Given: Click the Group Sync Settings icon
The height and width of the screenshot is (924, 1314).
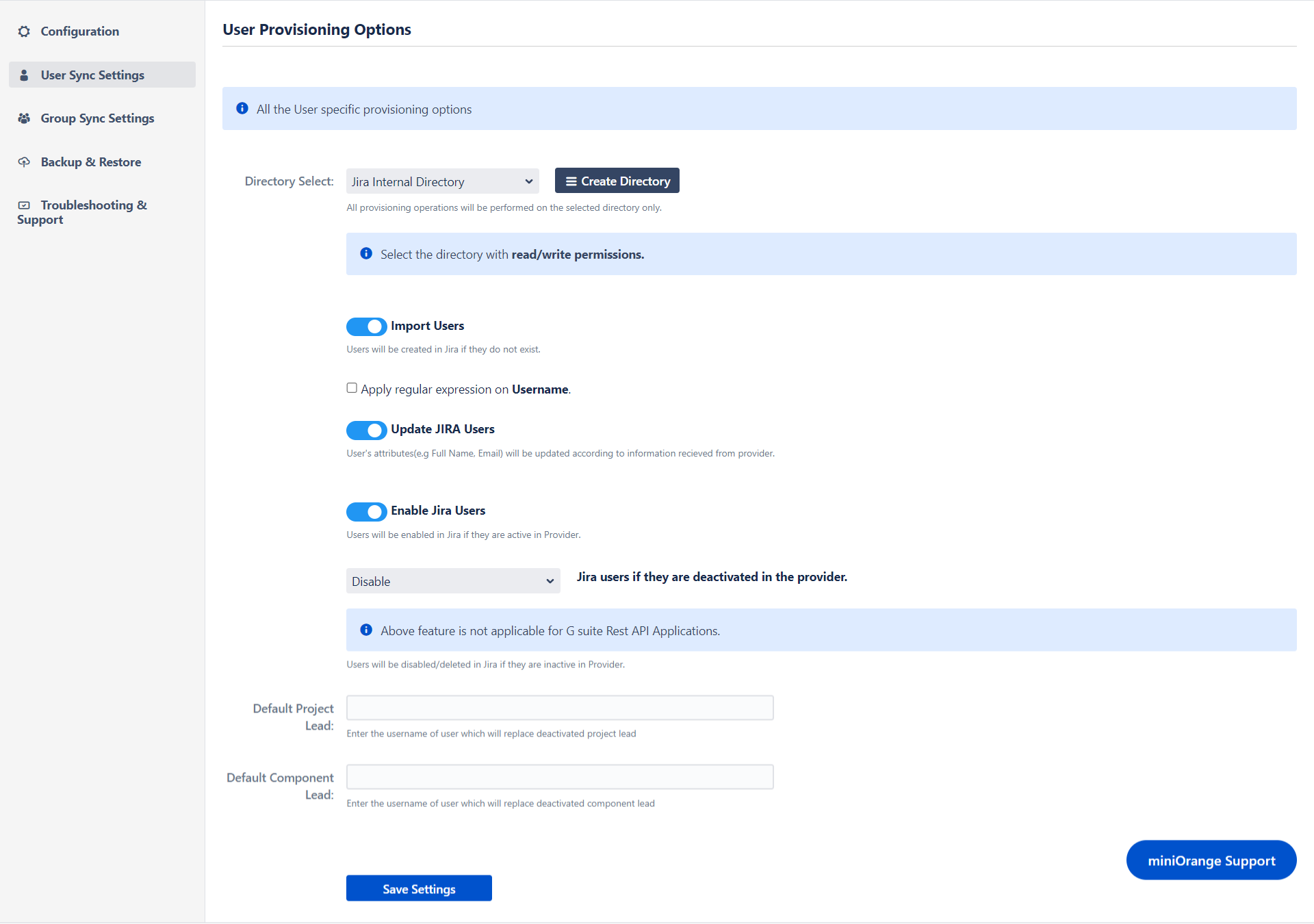Looking at the screenshot, I should 24,118.
